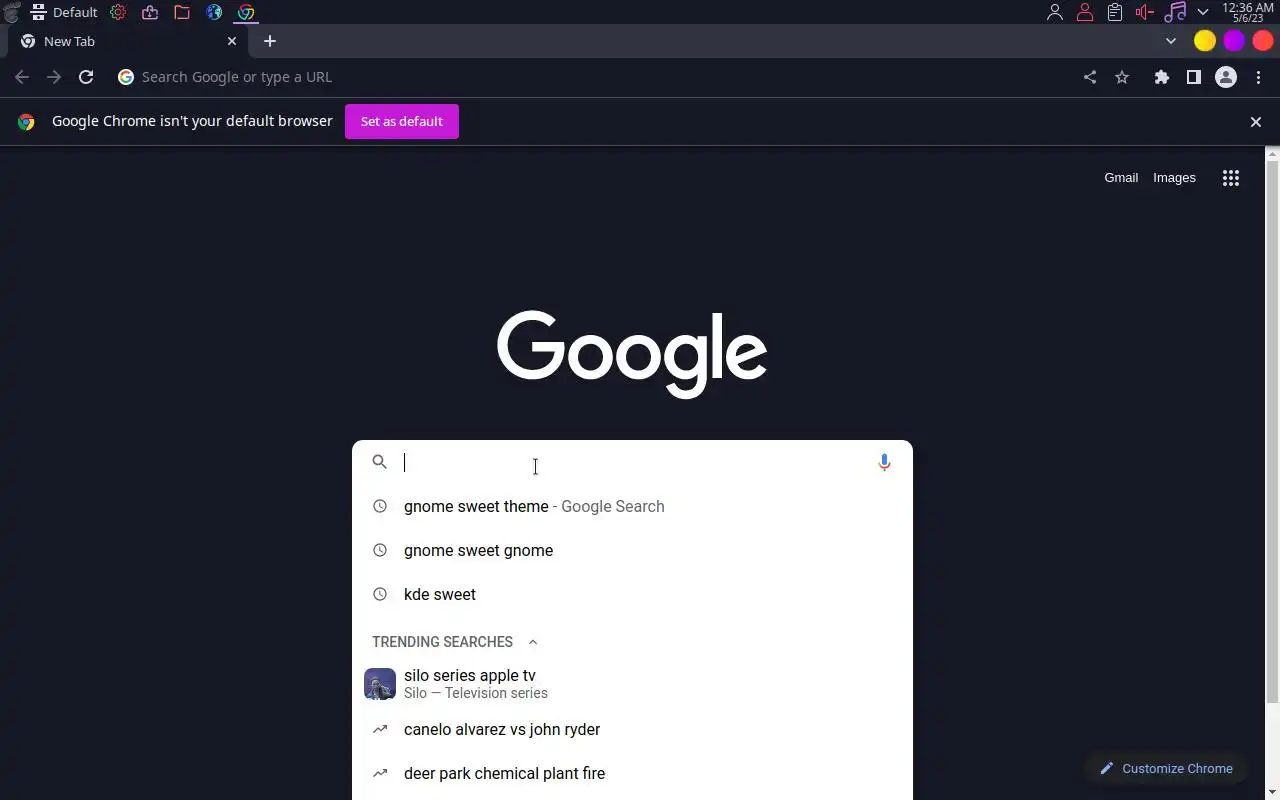
Task: Open the tab search dropdown arrow
Action: [x=1171, y=41]
